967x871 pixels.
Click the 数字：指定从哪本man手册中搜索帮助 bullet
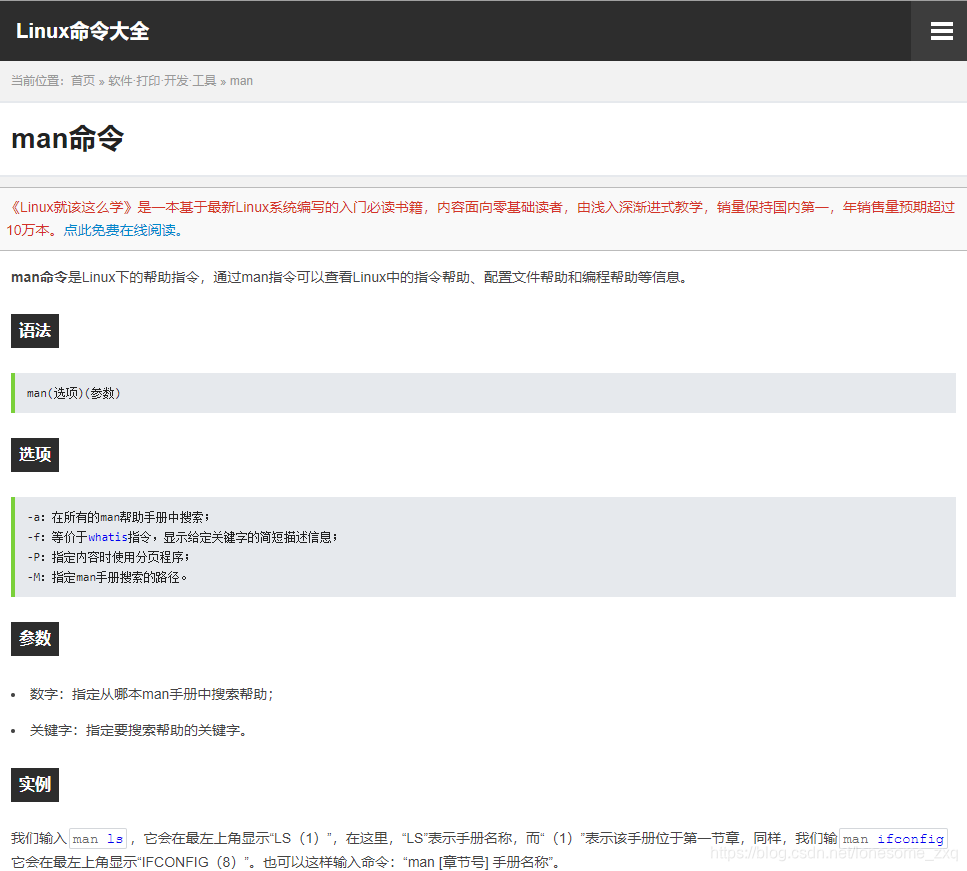(151, 694)
